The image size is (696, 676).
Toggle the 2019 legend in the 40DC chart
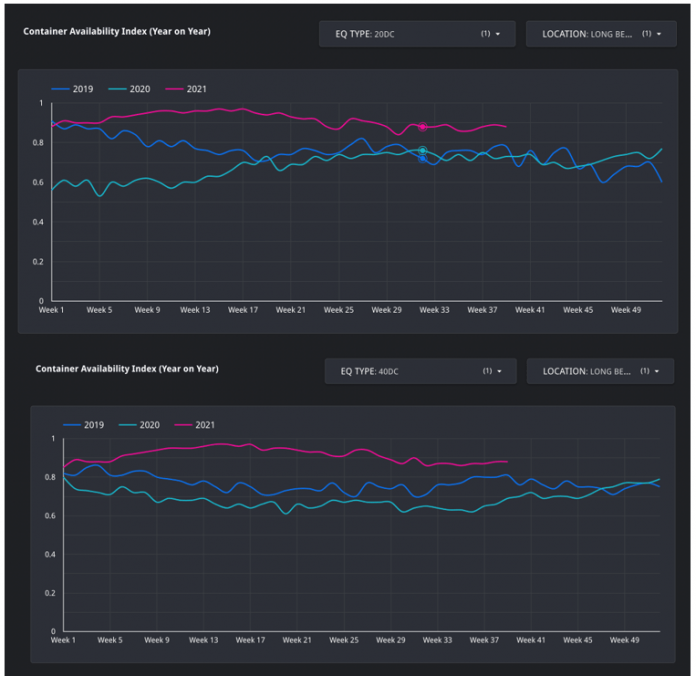[83, 425]
